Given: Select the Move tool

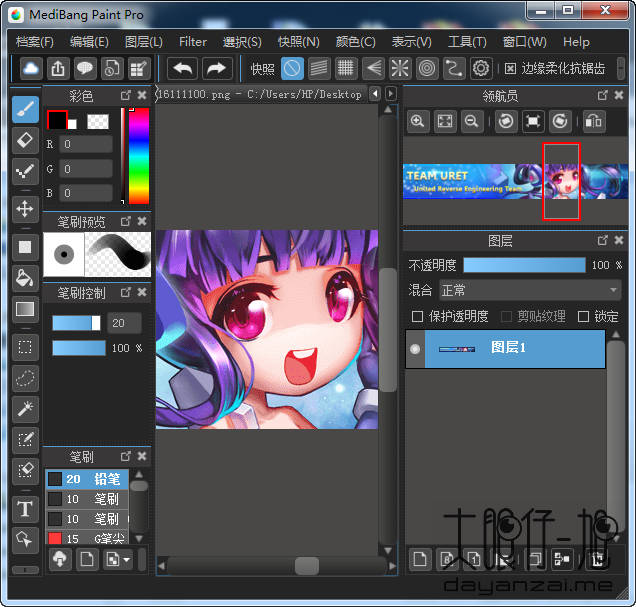Looking at the screenshot, I should pos(25,209).
